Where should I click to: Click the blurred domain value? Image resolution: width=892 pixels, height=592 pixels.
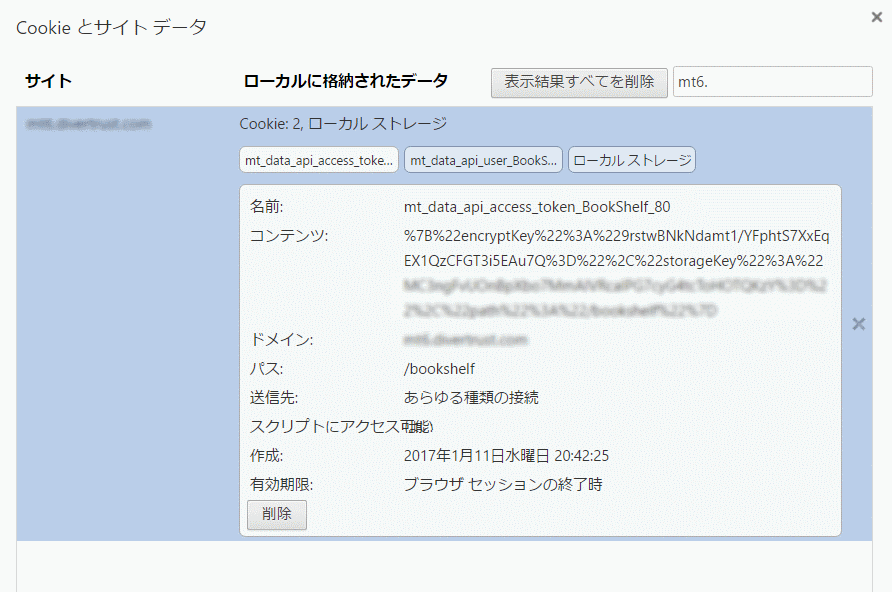click(x=465, y=340)
